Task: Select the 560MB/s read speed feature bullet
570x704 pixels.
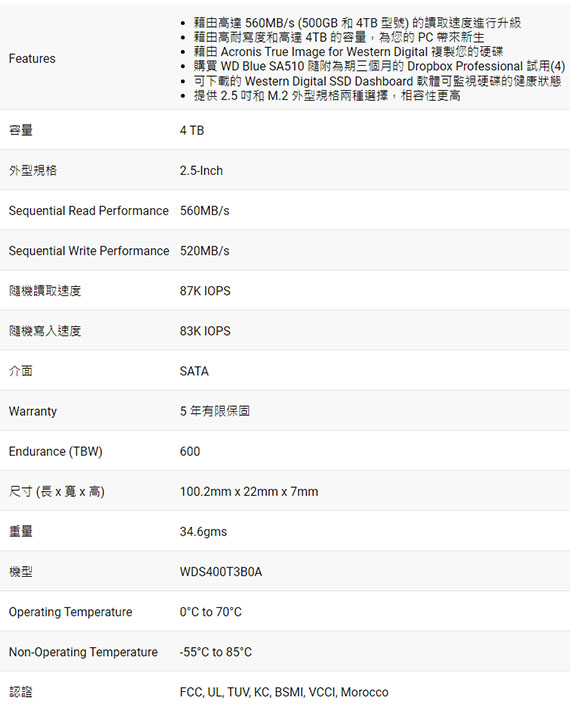Action: (x=357, y=22)
